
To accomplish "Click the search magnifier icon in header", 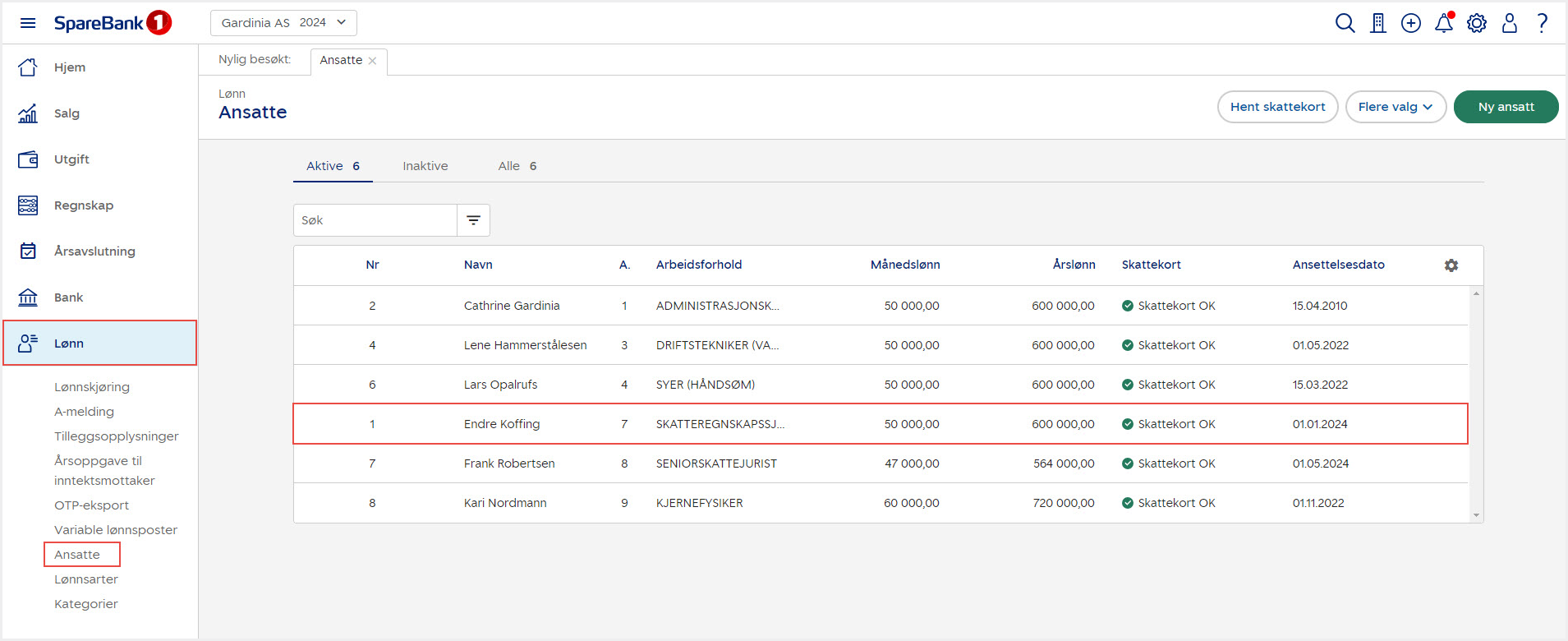I will pyautogui.click(x=1345, y=23).
